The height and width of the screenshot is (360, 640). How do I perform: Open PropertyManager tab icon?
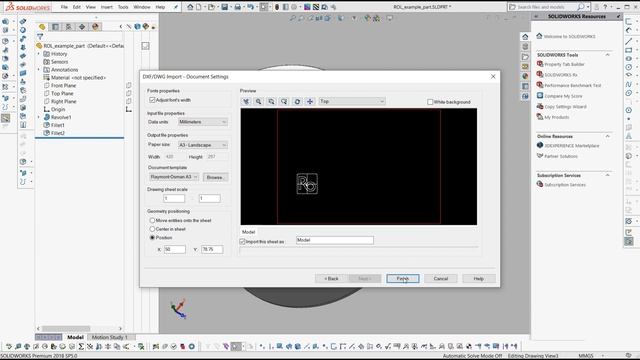pos(56,27)
